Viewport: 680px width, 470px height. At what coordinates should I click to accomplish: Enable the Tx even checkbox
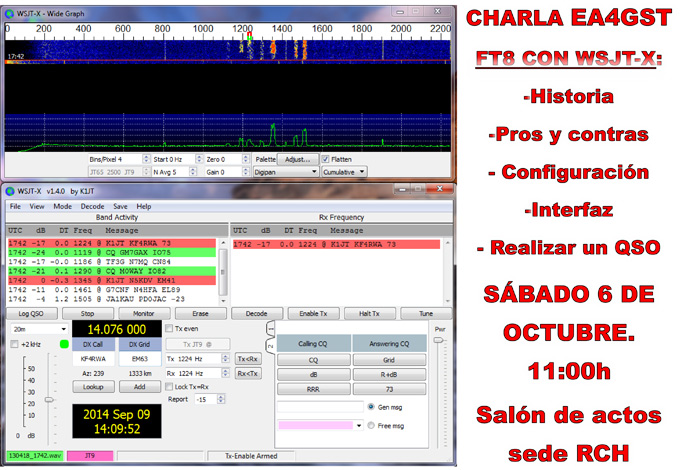pyautogui.click(x=169, y=329)
